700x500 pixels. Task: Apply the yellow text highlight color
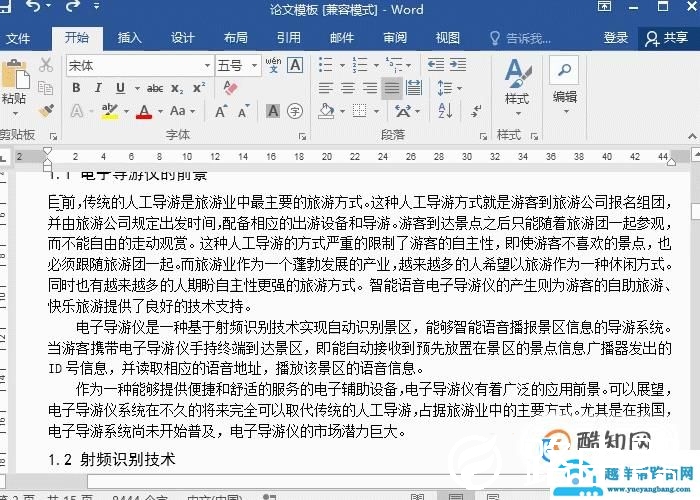click(x=110, y=111)
